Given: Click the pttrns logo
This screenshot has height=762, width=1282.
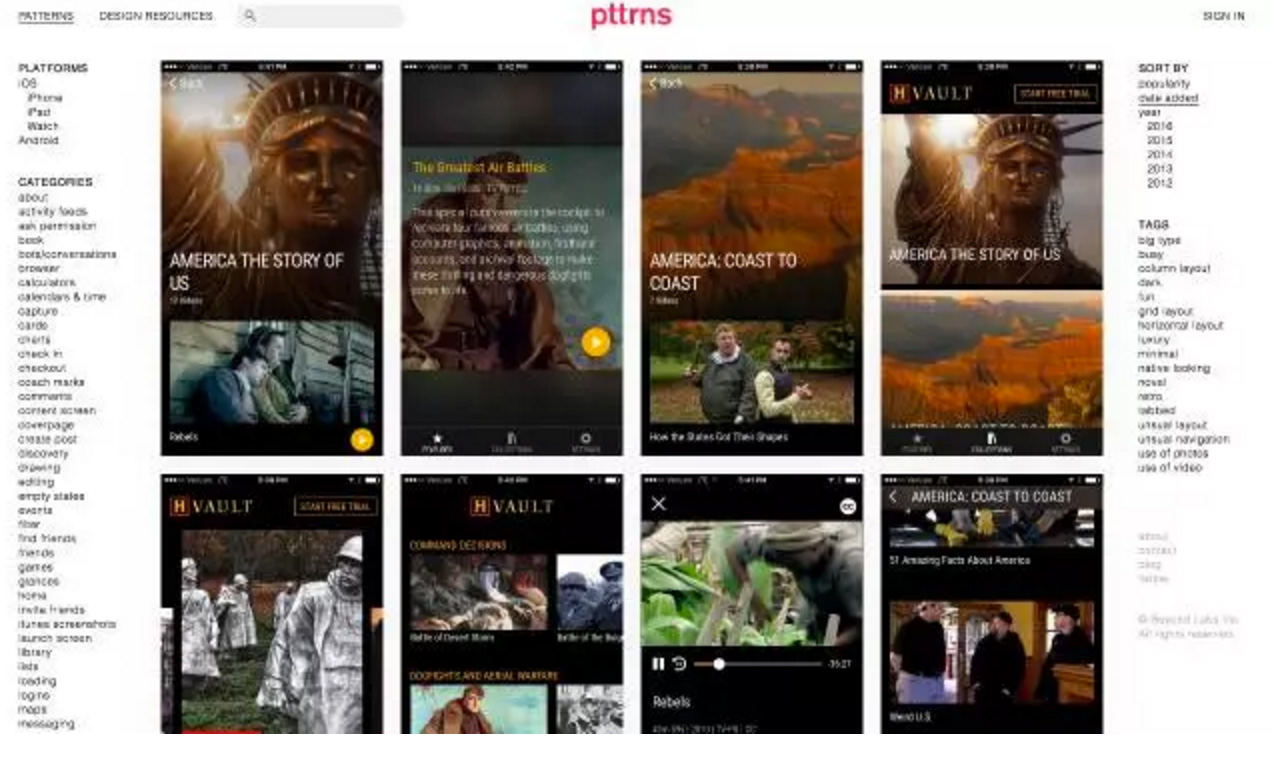Looking at the screenshot, I should [x=631, y=16].
